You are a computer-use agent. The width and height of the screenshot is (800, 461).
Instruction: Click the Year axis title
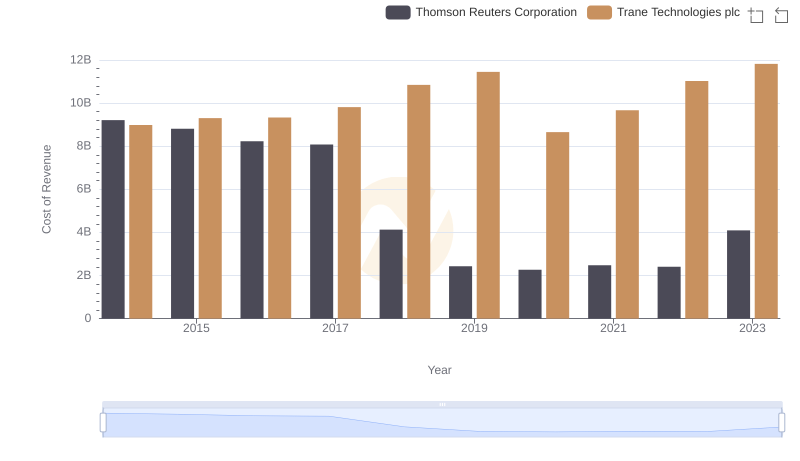click(x=439, y=370)
